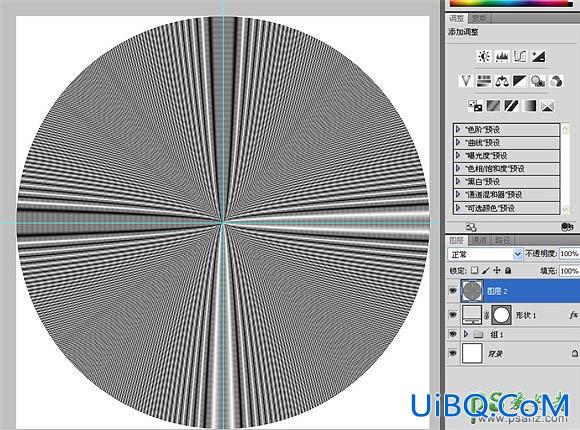Click the folder icon of 组 1
580x430 pixels.
click(478, 334)
